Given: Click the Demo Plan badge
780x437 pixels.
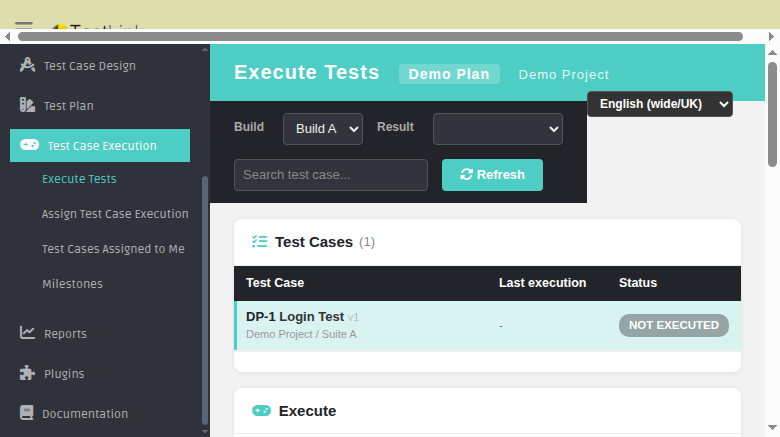Looking at the screenshot, I should click(x=449, y=74).
